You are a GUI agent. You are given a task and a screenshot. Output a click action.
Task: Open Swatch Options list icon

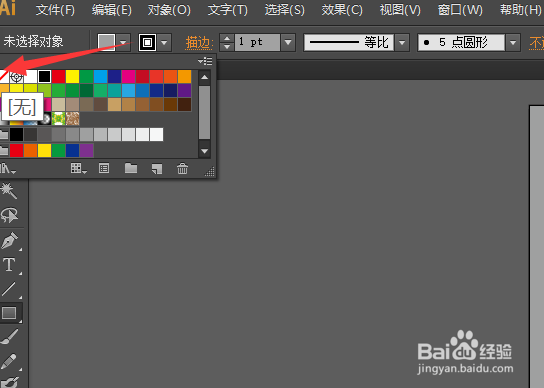click(104, 169)
